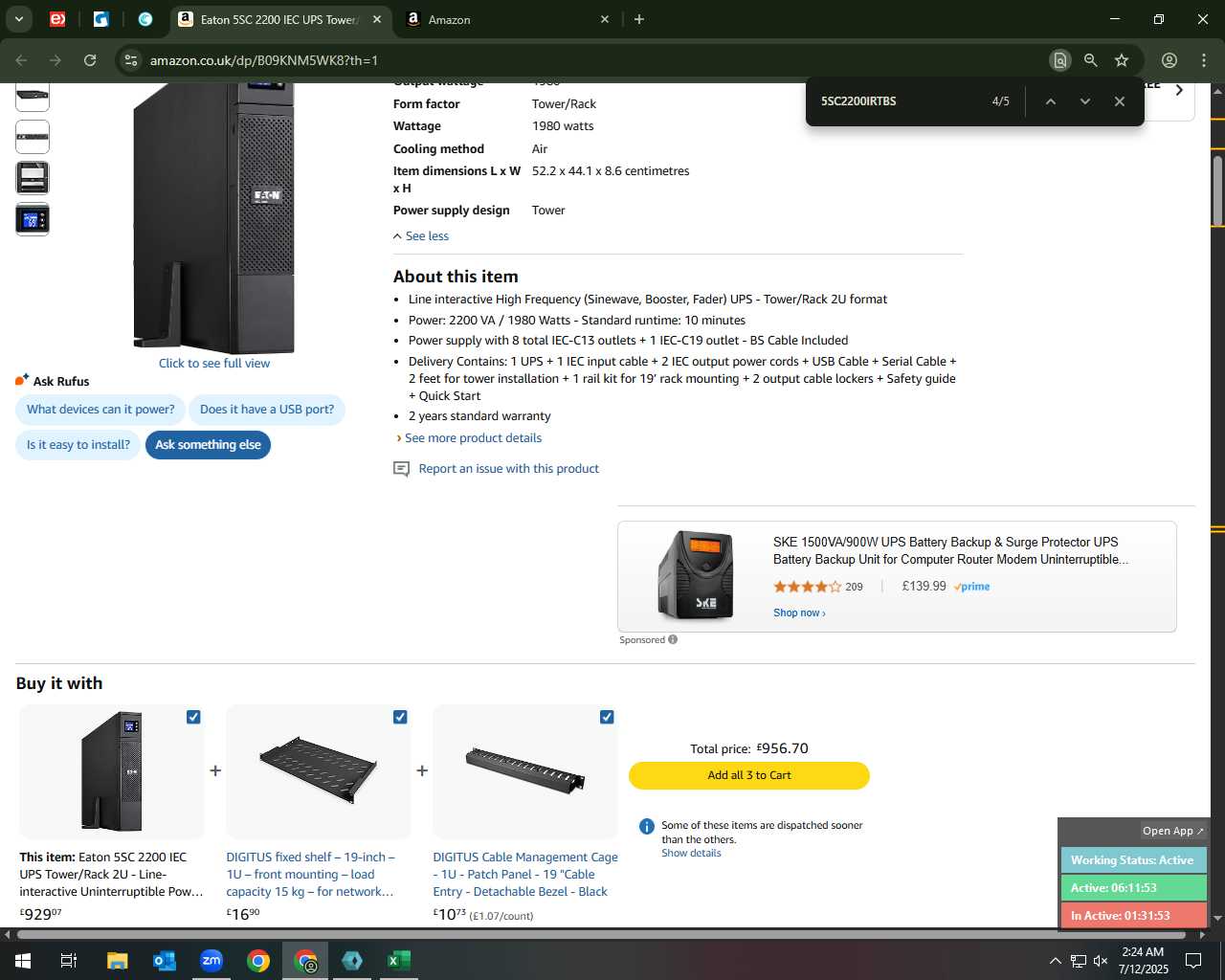Close the Eaton 5SC tab
The height and width of the screenshot is (980, 1225).
[x=377, y=19]
